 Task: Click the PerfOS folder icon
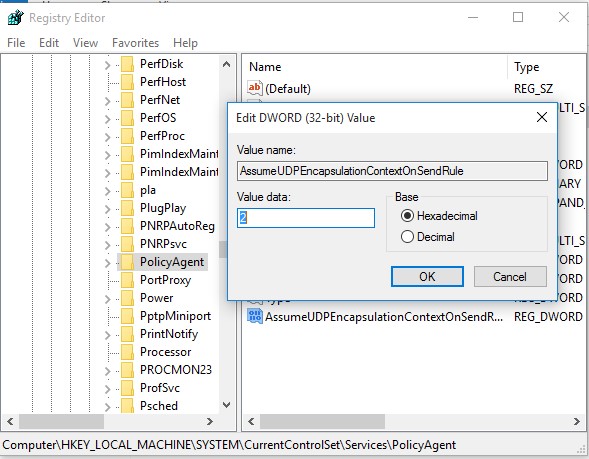pyautogui.click(x=127, y=118)
